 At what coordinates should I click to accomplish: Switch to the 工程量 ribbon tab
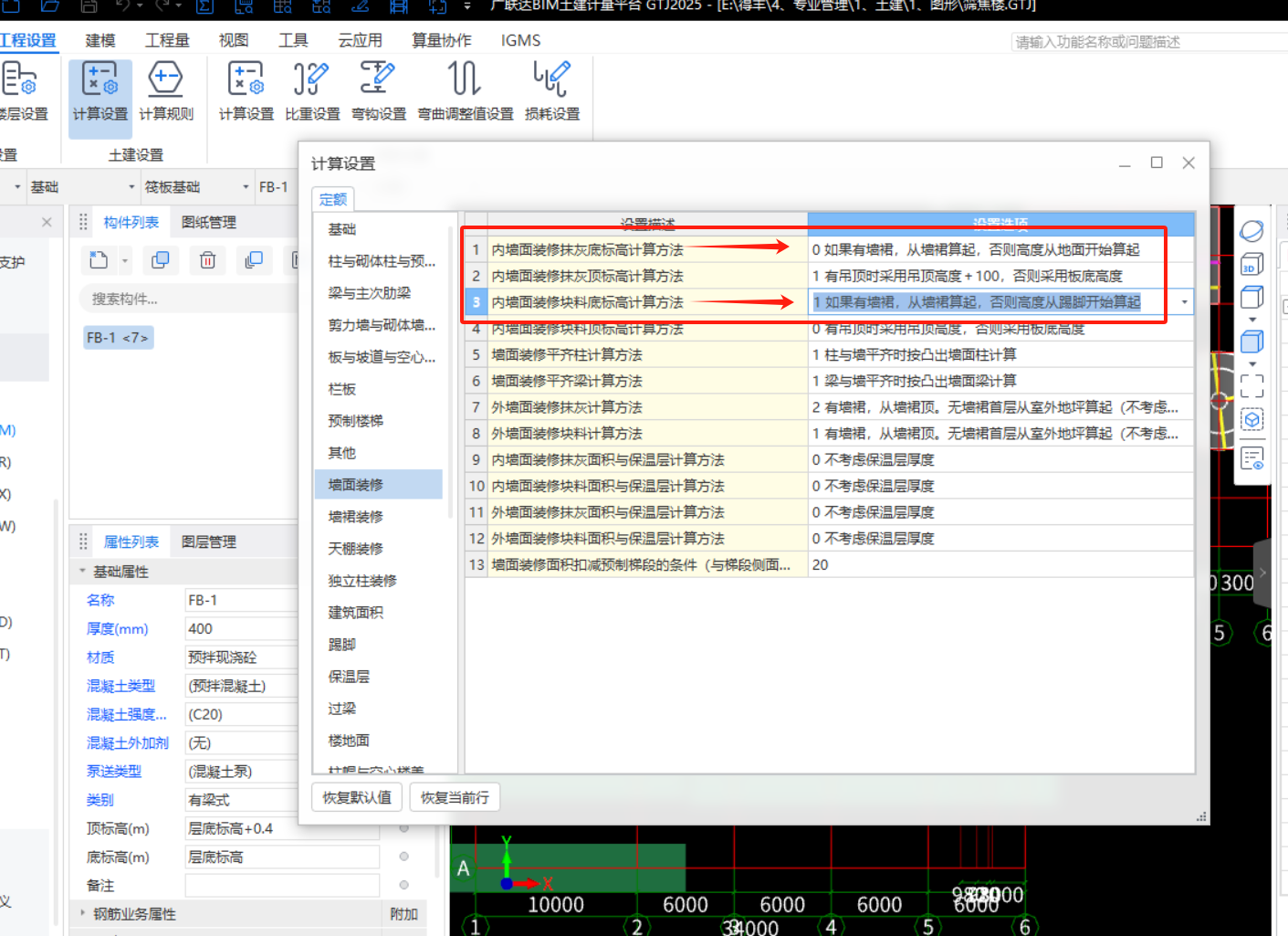(167, 40)
